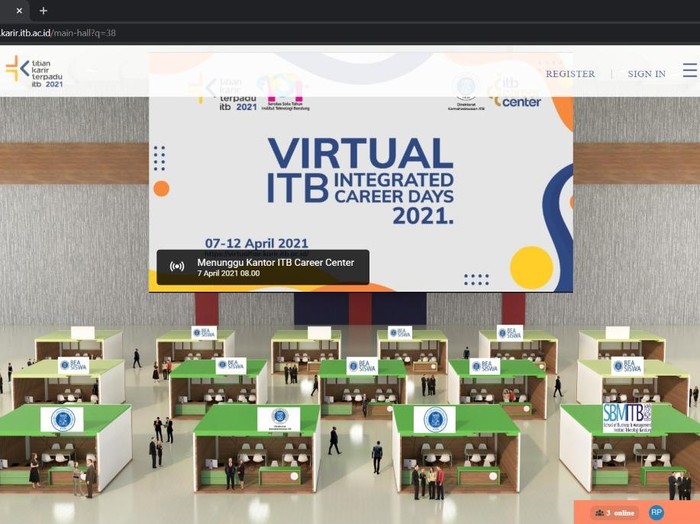700x524 pixels.
Task: Click the online visitors count indicator
Action: coord(614,513)
